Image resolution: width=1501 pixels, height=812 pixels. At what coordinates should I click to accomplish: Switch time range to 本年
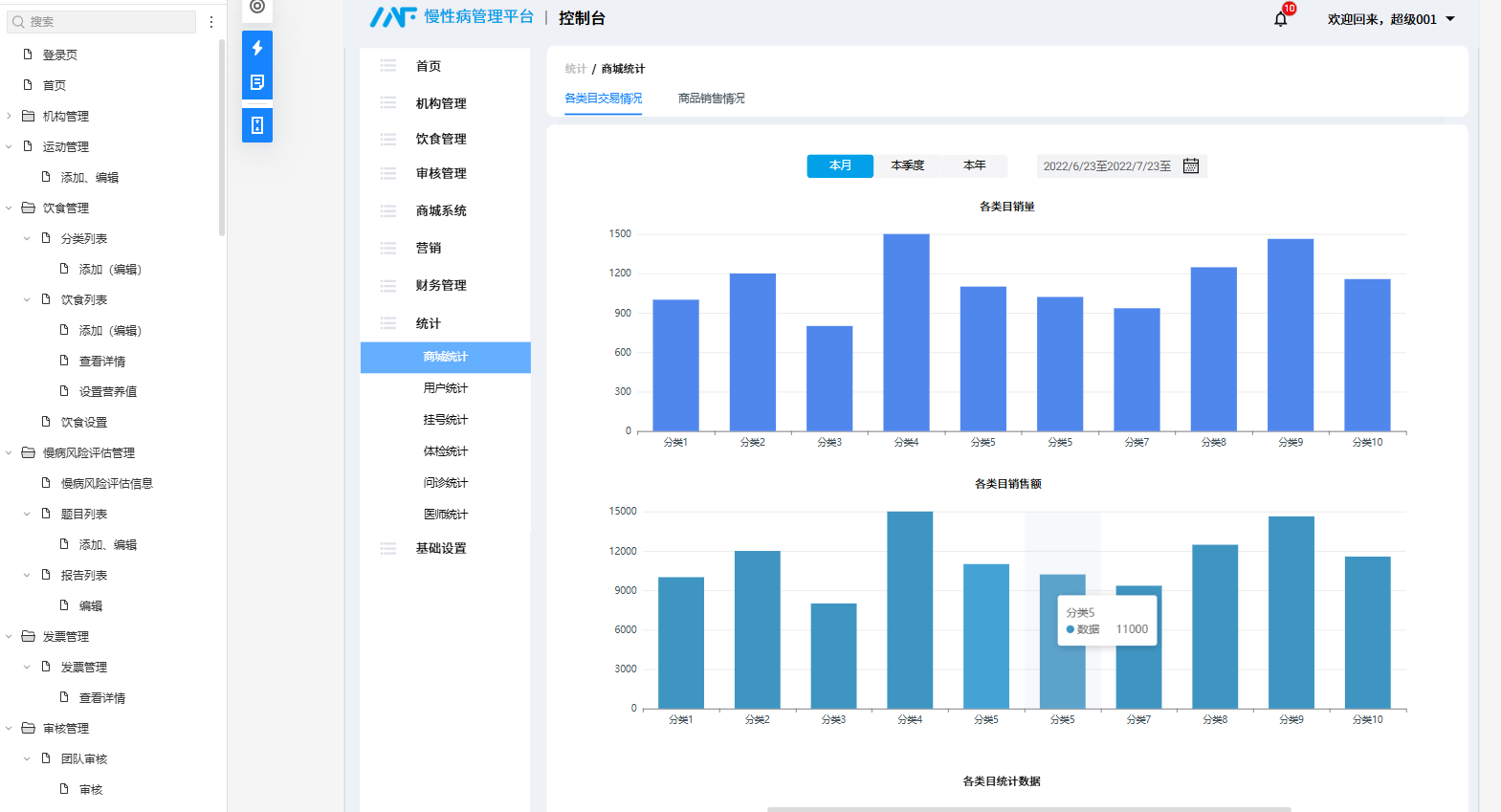click(x=974, y=165)
